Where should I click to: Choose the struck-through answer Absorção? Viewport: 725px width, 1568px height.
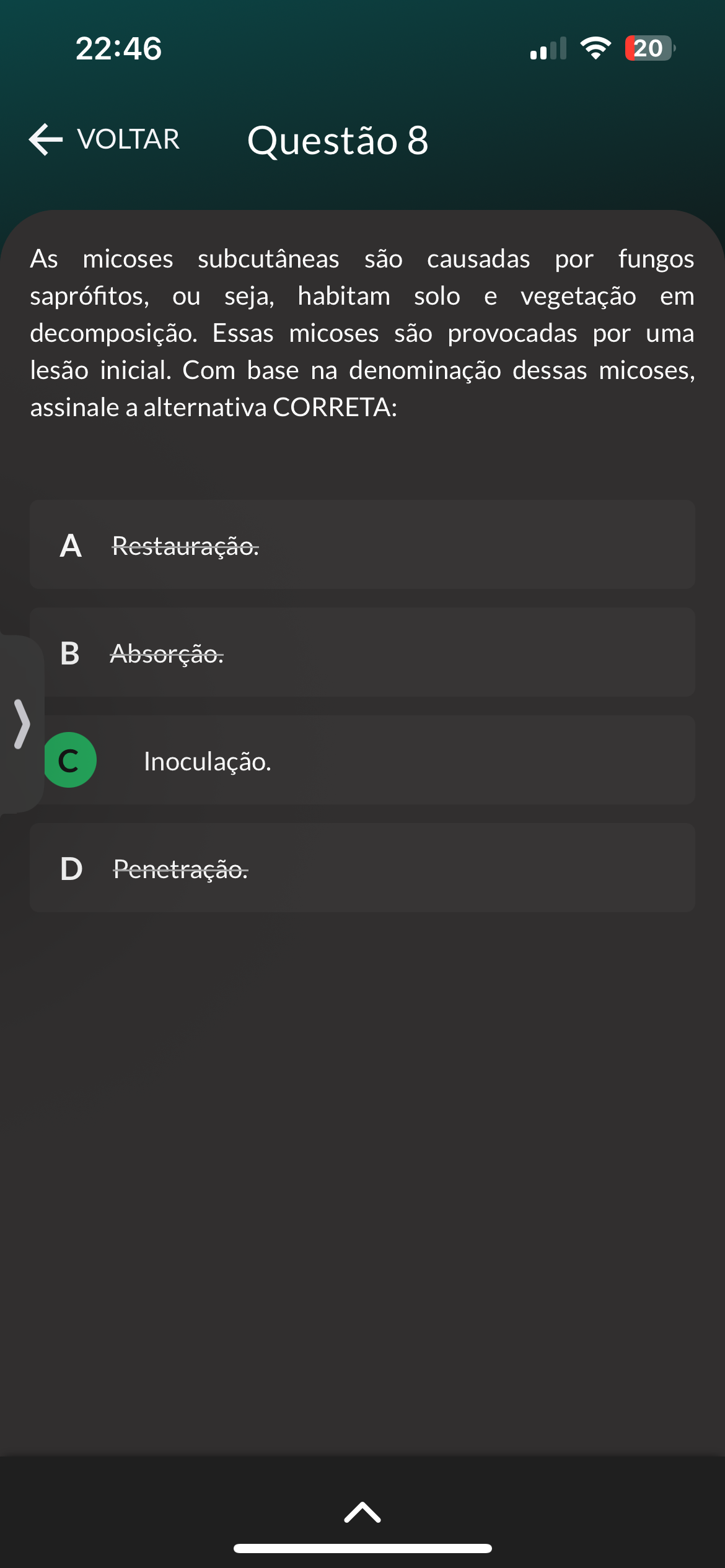pyautogui.click(x=167, y=654)
